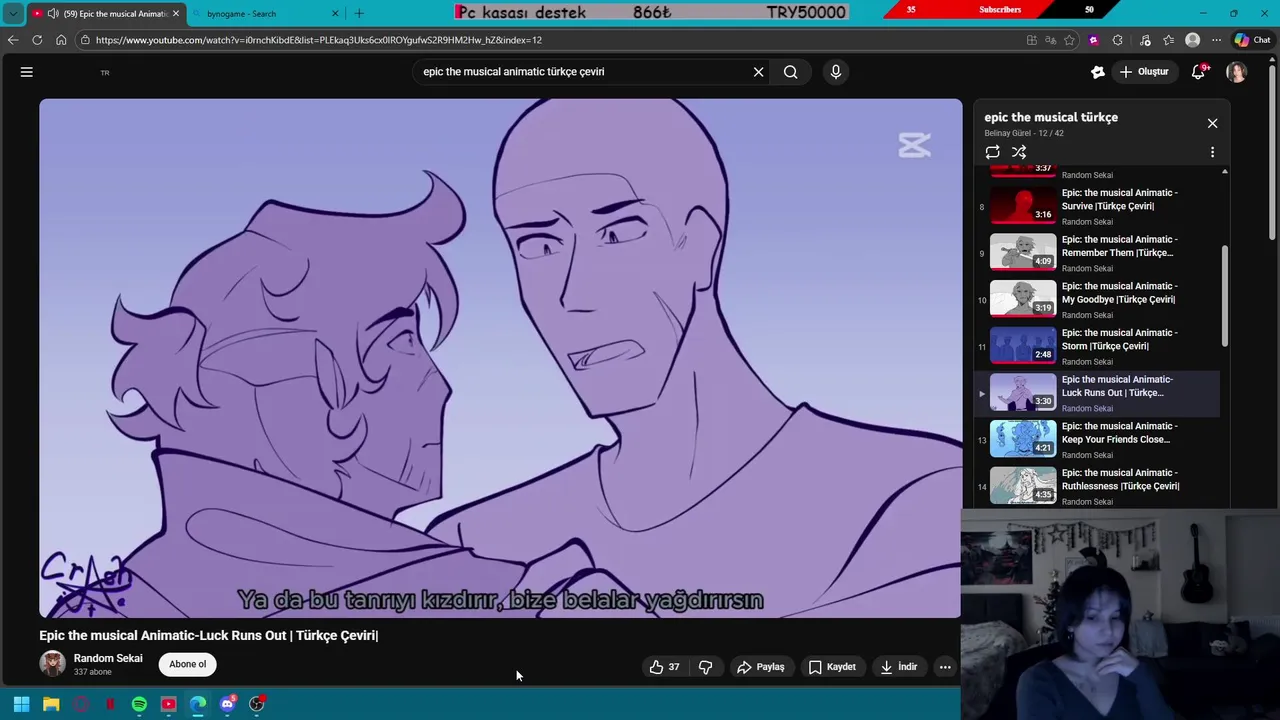1280x720 pixels.
Task: Download the video with İndir
Action: click(898, 667)
